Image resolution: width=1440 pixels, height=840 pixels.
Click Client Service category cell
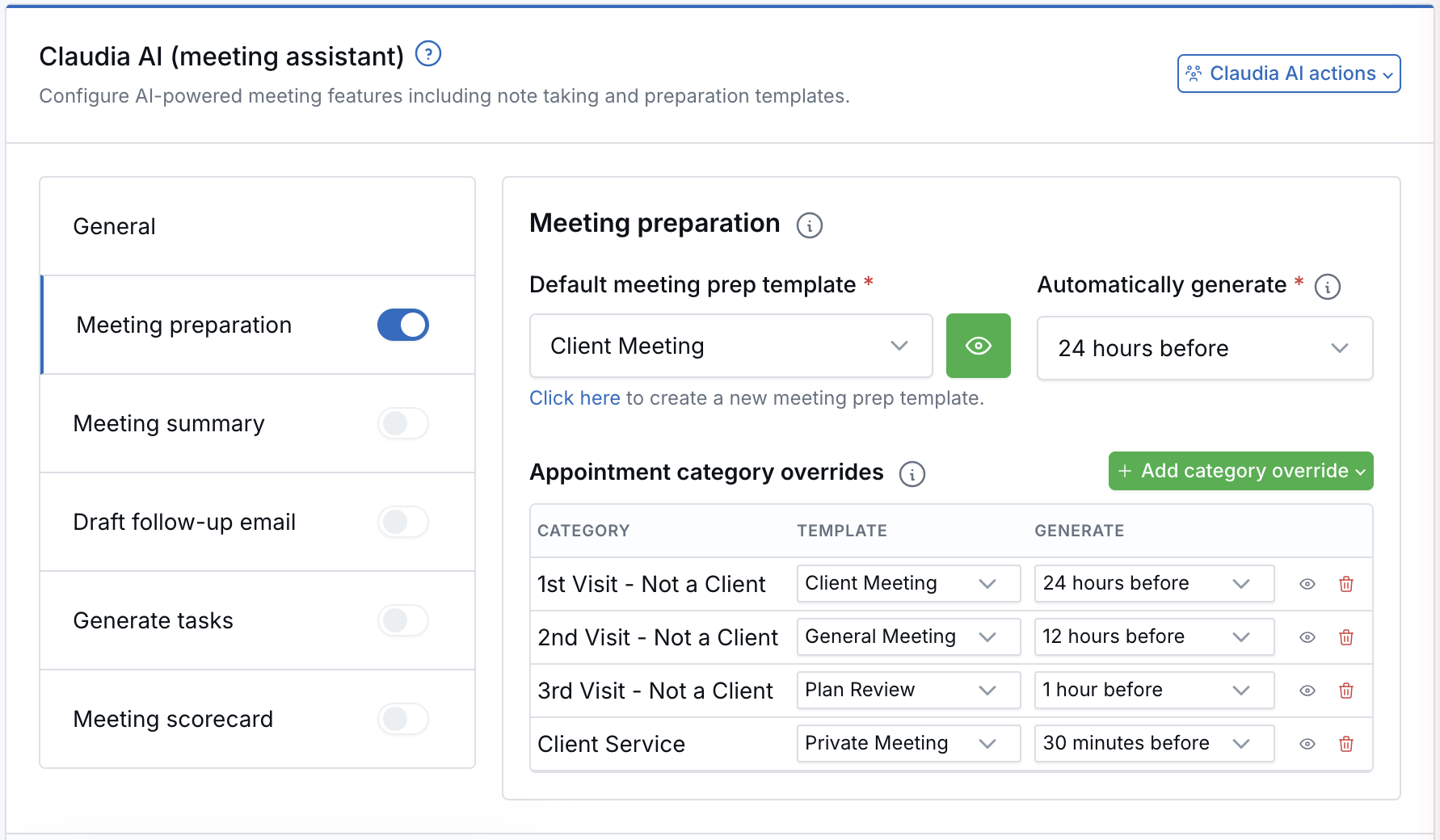[x=611, y=744]
